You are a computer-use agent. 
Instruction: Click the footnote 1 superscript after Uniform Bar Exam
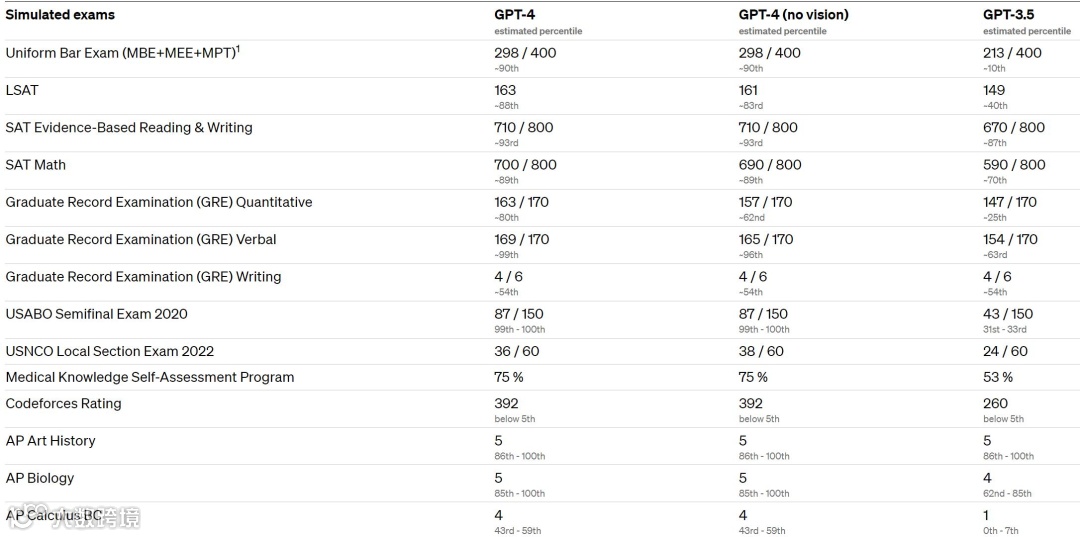237,48
